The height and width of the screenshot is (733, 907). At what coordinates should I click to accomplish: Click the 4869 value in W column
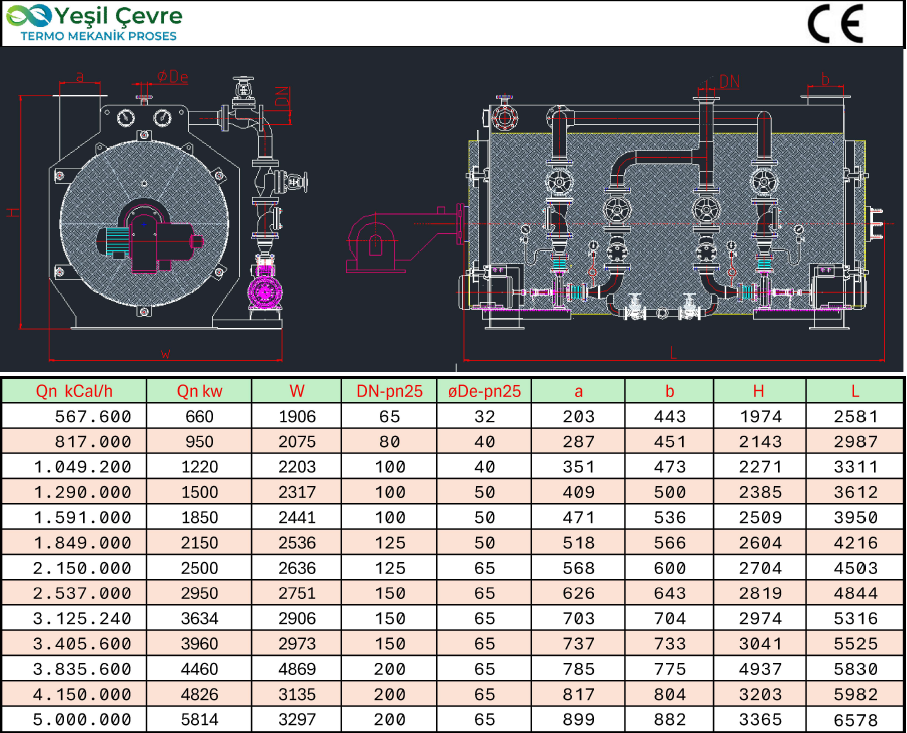(x=297, y=669)
